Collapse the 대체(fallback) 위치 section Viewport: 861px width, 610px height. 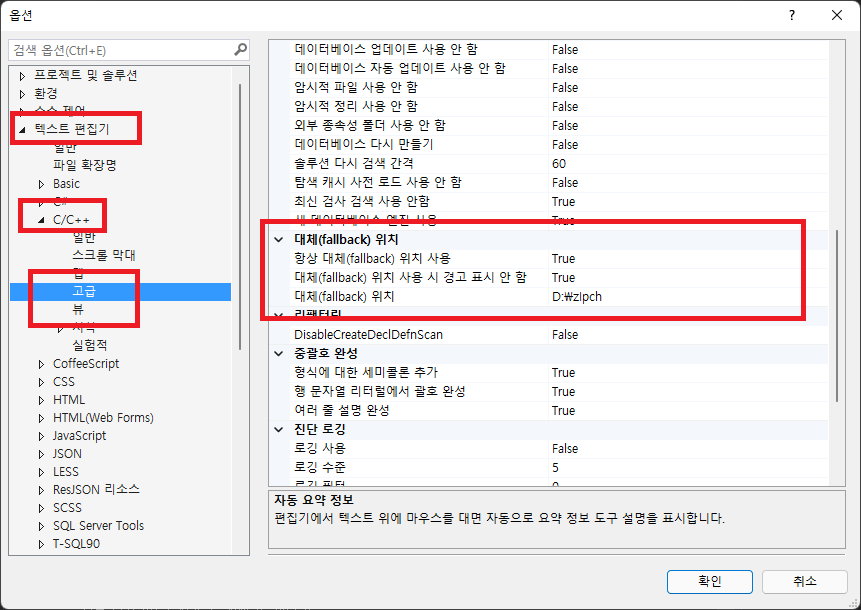tap(279, 239)
